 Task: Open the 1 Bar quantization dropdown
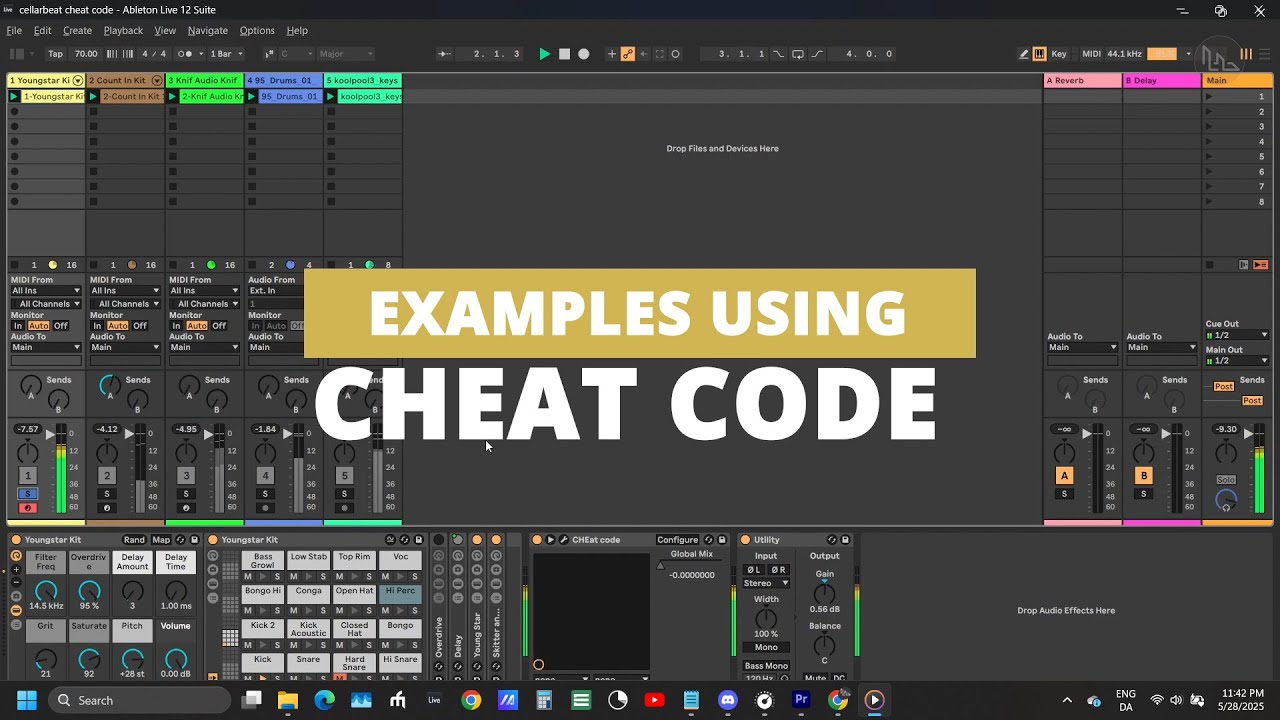tap(224, 54)
